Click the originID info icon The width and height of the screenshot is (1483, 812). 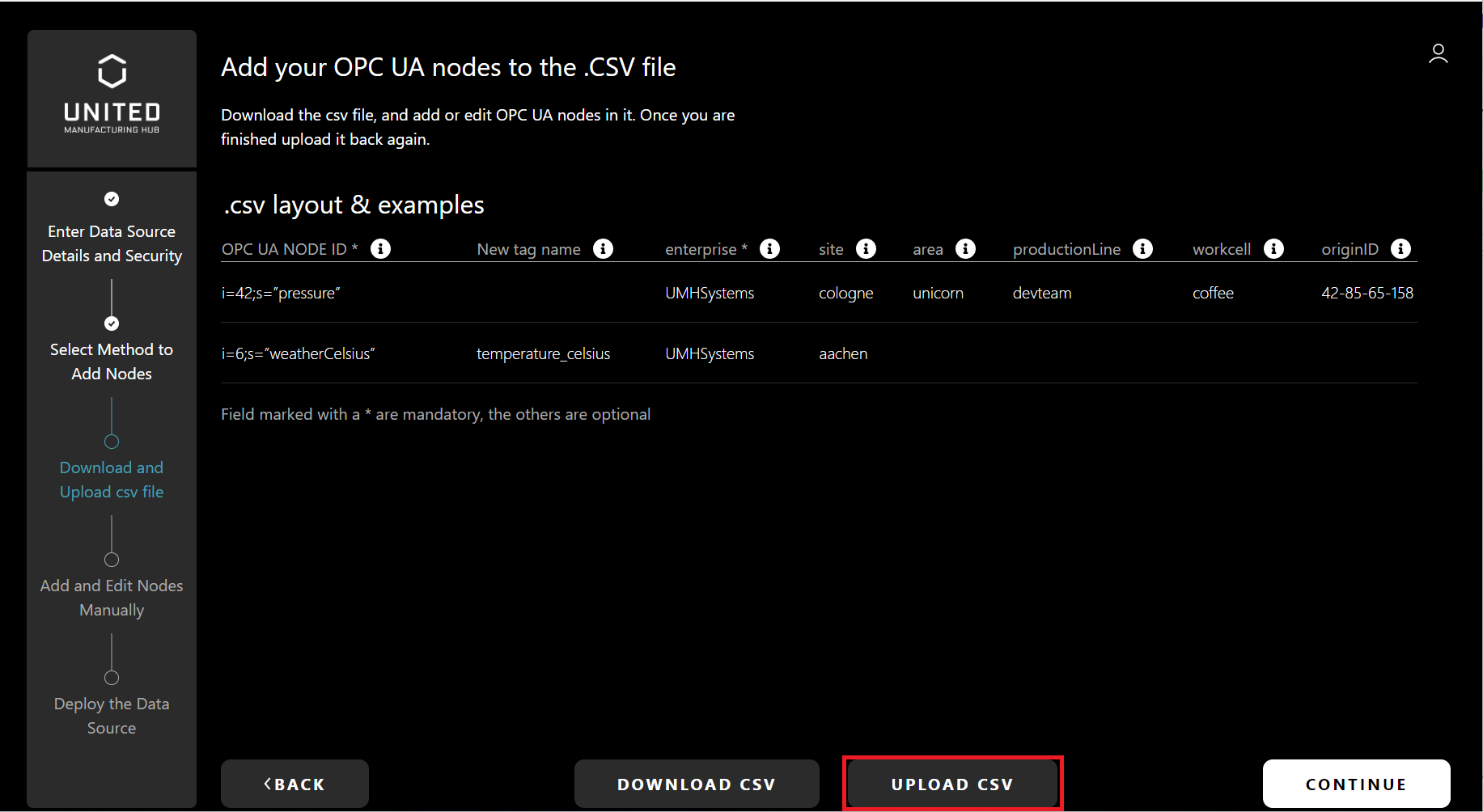pyautogui.click(x=1400, y=249)
